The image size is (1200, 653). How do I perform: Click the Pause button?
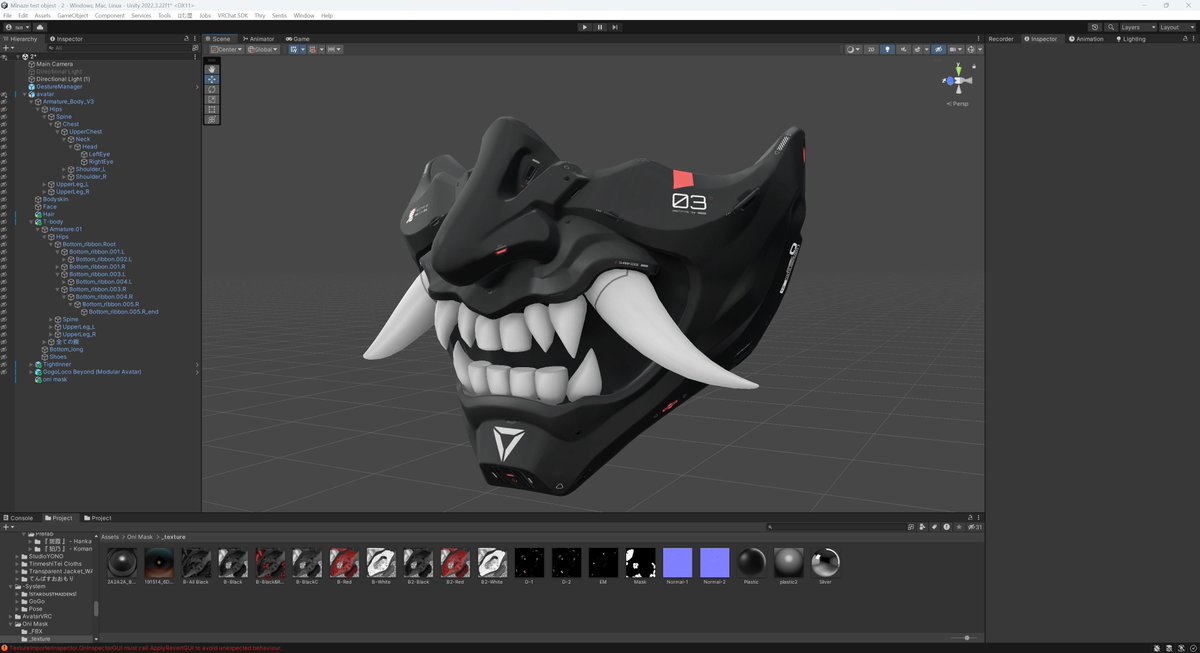[600, 27]
